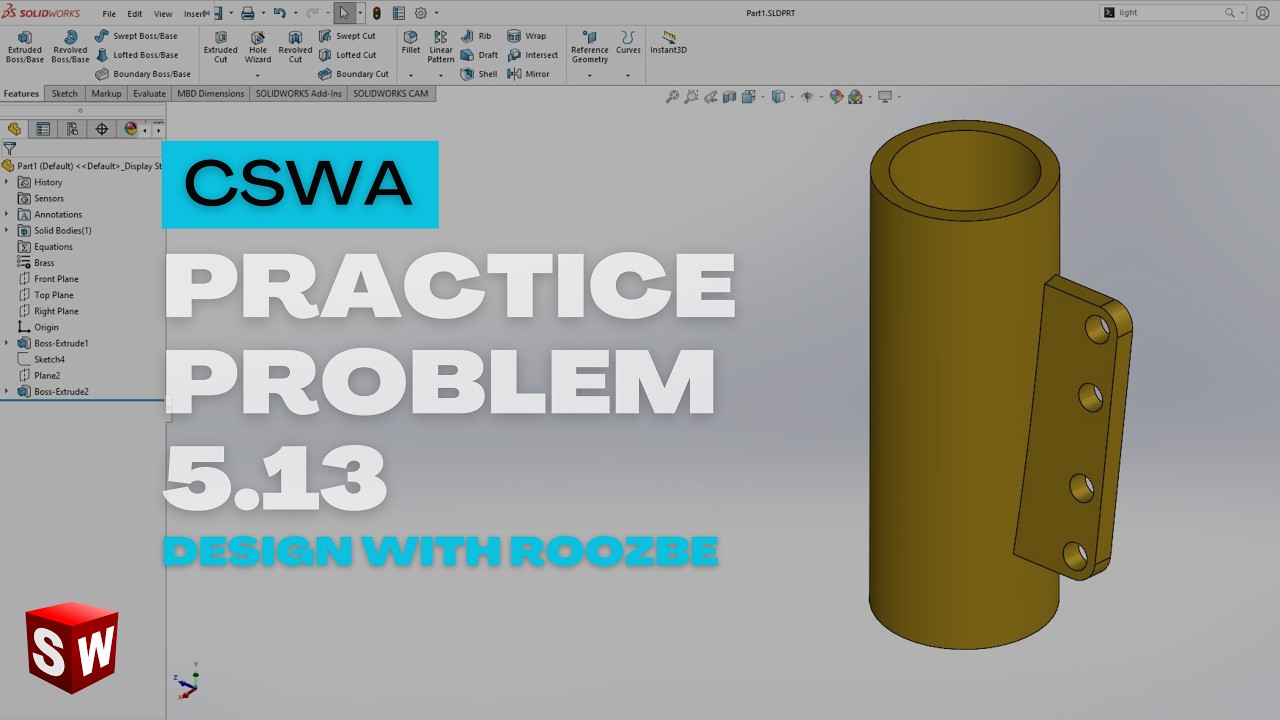Open the View Settings monitor icon
1280x720 pixels.
click(884, 97)
